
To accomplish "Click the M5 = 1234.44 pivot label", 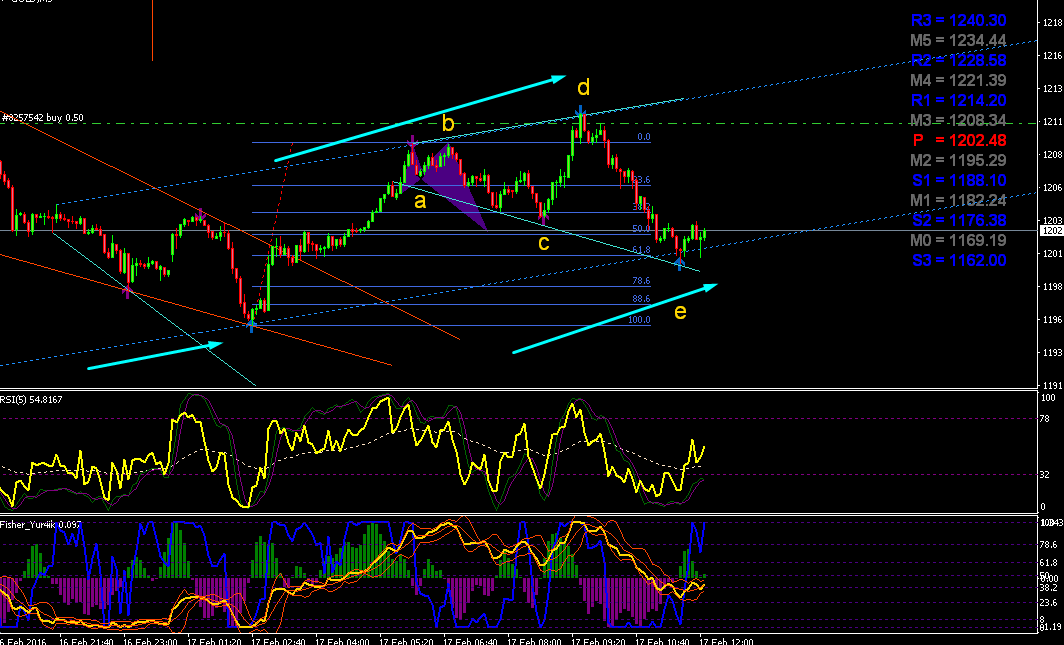I will (x=958, y=41).
